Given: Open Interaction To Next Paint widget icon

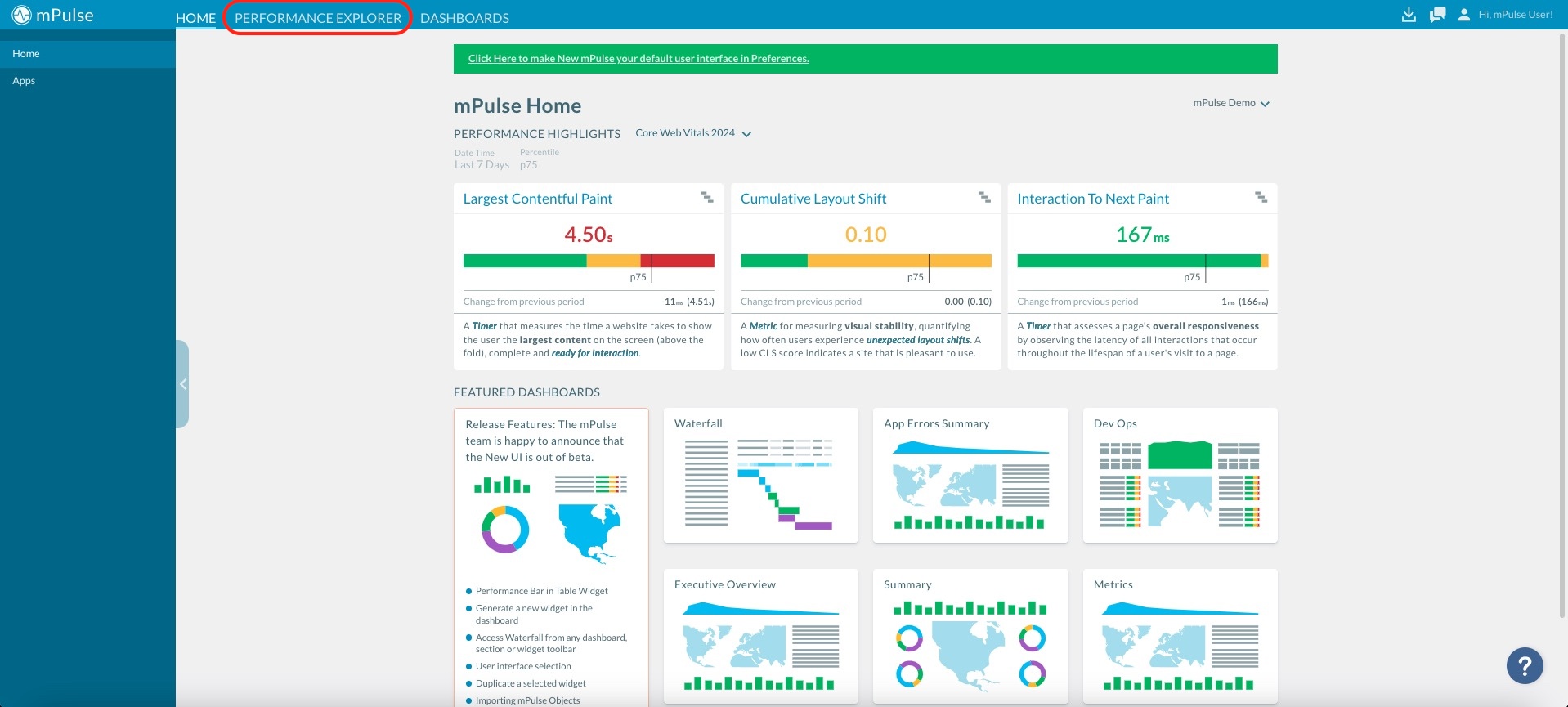Looking at the screenshot, I should click(x=1261, y=198).
